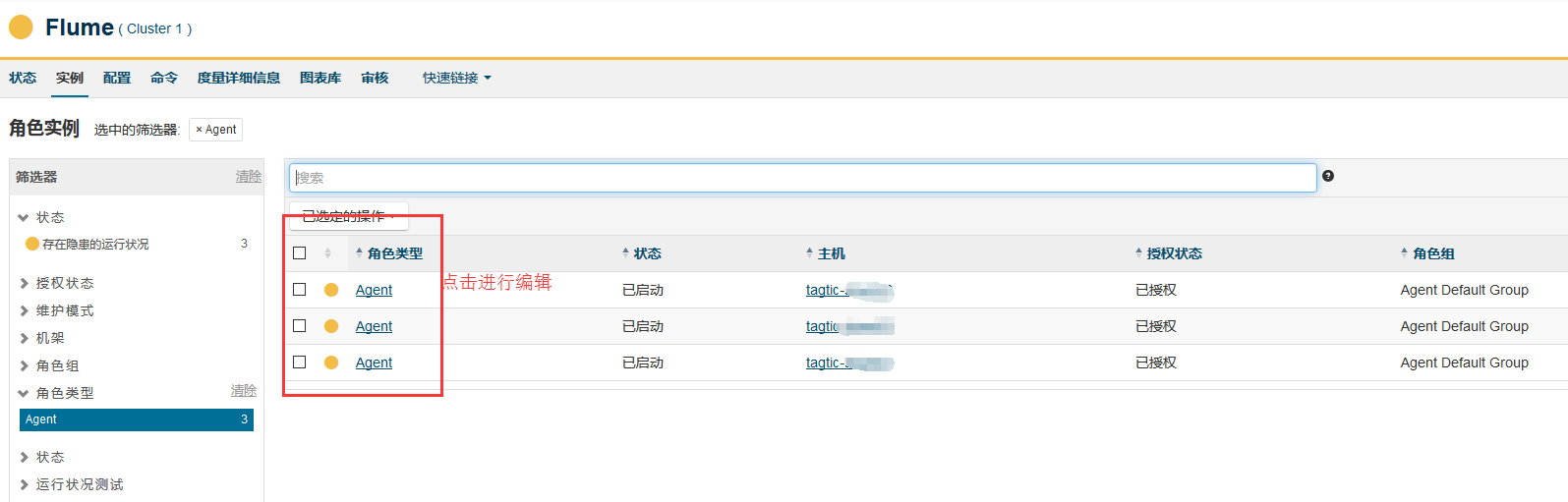Go to the 度量详细信息 tab

(239, 78)
